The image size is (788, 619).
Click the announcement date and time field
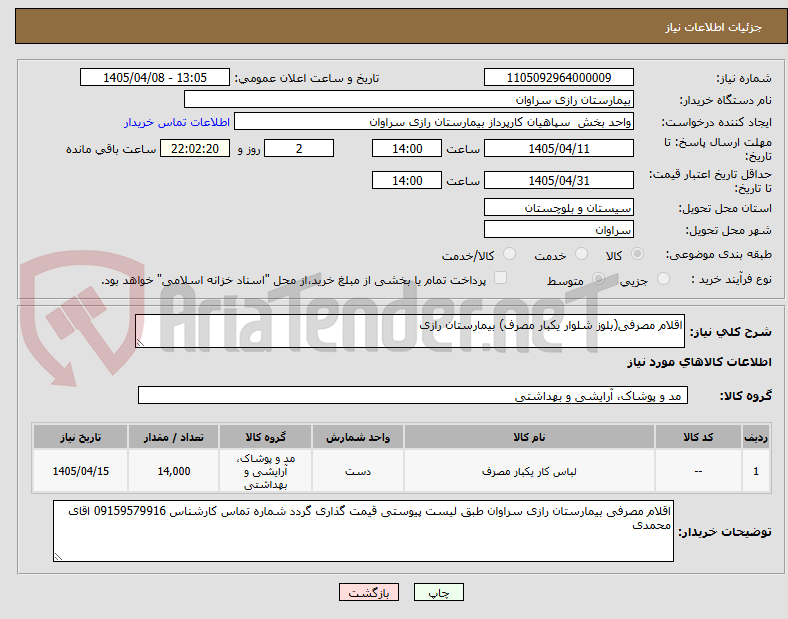[155, 77]
